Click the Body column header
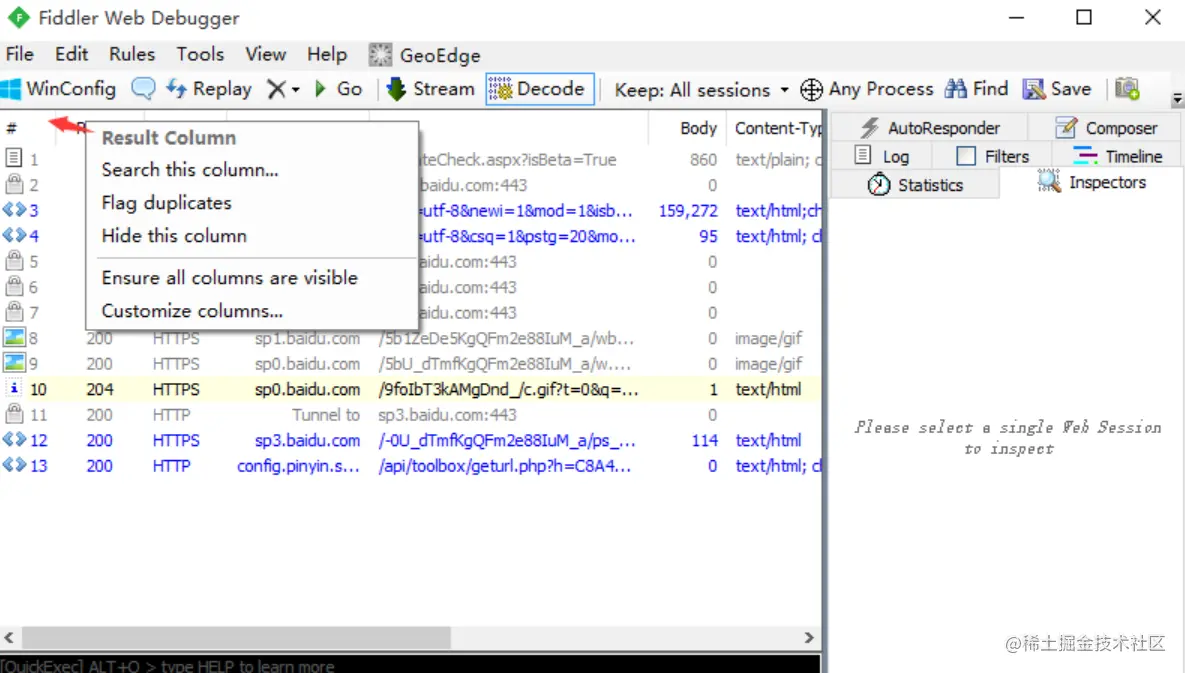Screen dimensions: 1185x673 click(x=698, y=128)
